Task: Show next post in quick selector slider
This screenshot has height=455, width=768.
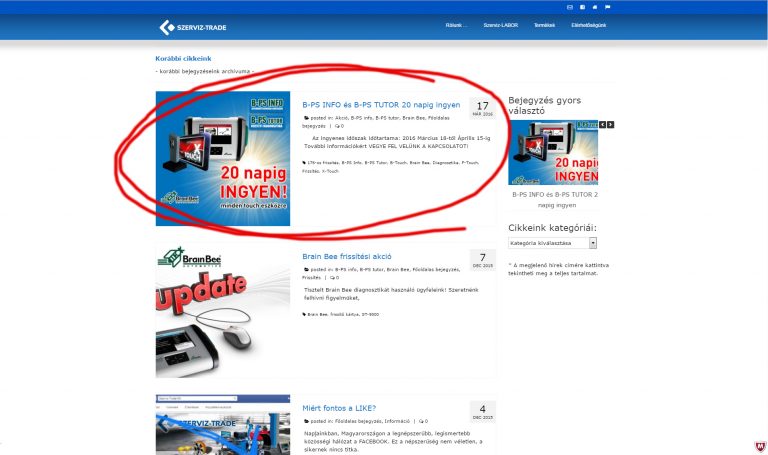Action: pyautogui.click(x=610, y=125)
